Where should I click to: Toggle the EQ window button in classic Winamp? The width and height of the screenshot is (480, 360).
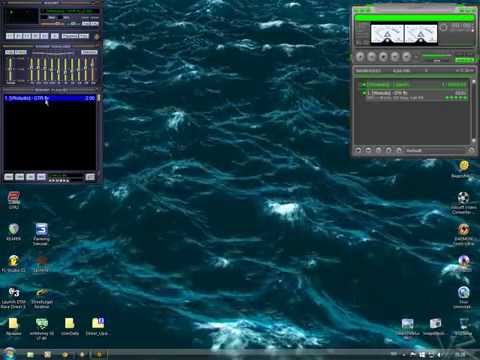[86, 24]
